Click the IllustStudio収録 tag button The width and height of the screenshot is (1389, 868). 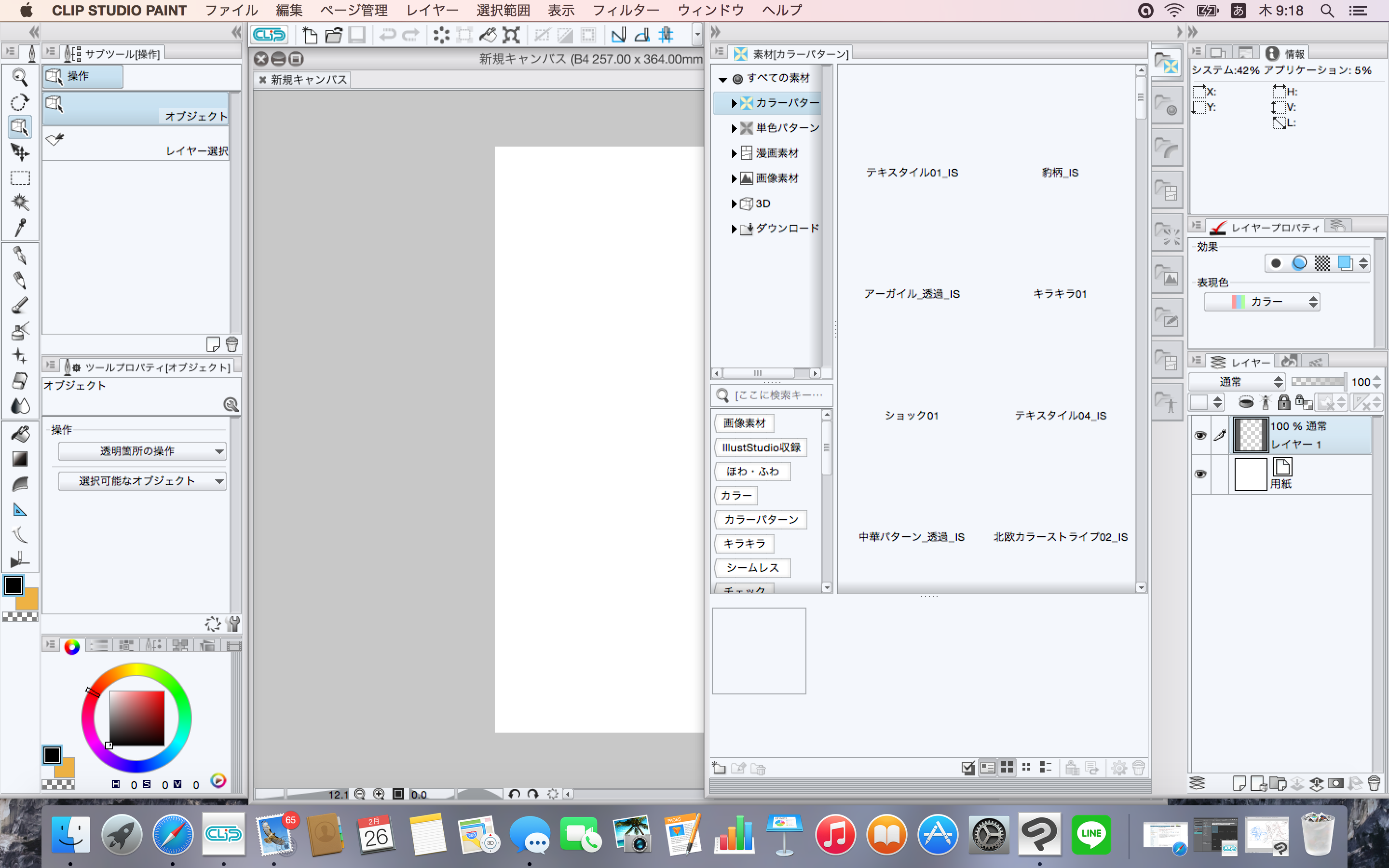(761, 447)
